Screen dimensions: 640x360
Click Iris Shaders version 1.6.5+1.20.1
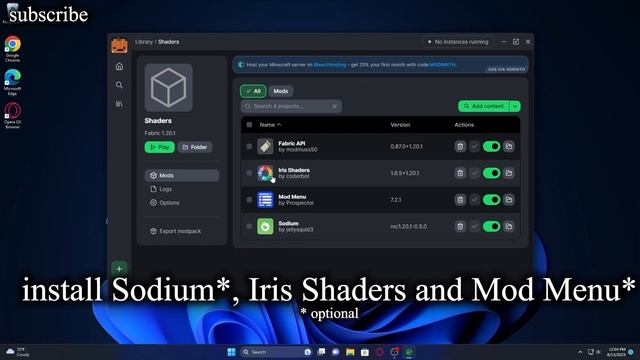(404, 173)
